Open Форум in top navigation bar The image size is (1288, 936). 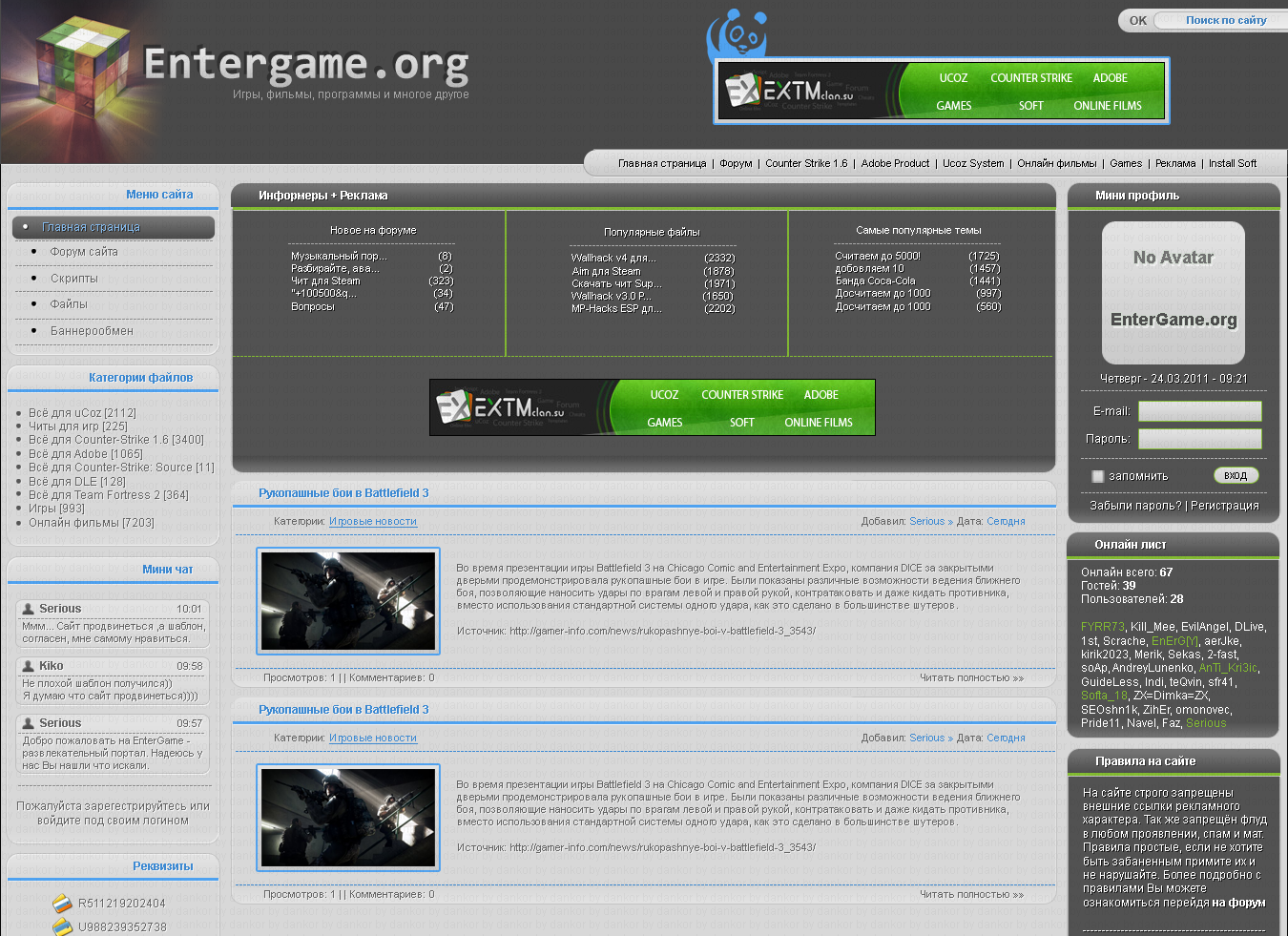pyautogui.click(x=736, y=163)
